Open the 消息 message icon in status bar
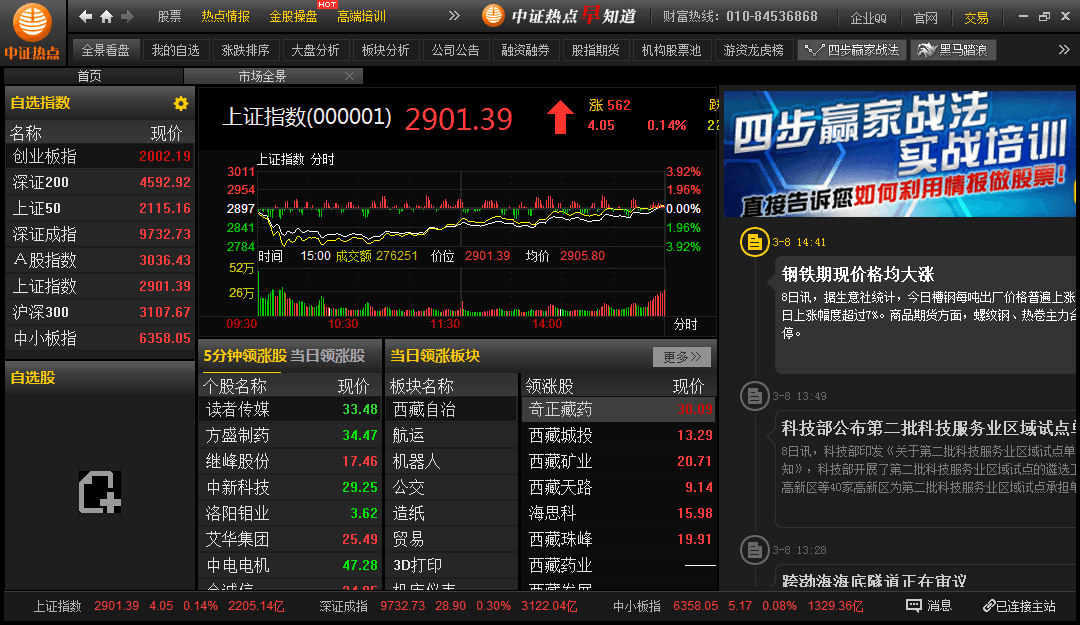The width and height of the screenshot is (1080, 625). (914, 606)
